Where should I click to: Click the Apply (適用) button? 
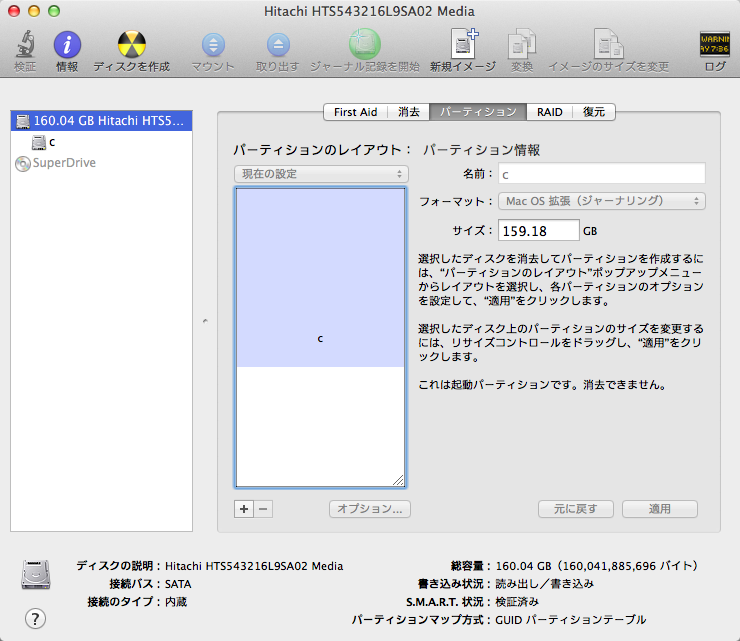coord(660,509)
